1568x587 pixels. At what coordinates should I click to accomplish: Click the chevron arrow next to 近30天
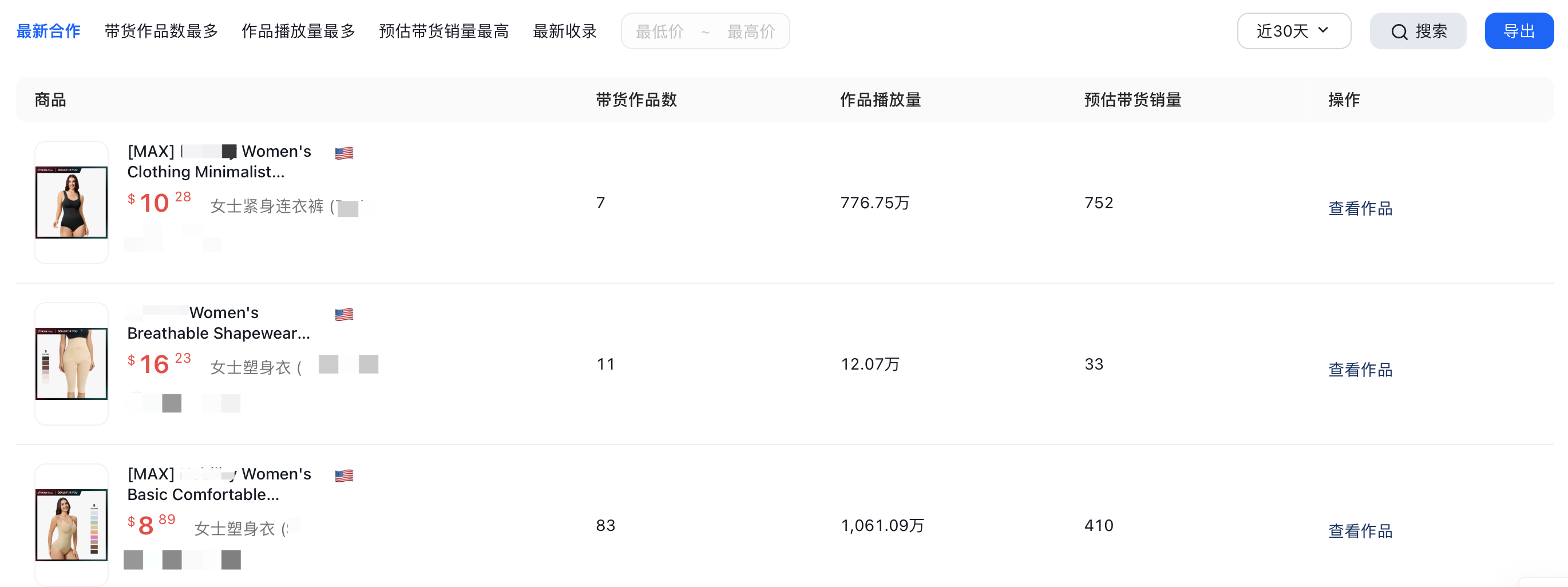(1322, 30)
